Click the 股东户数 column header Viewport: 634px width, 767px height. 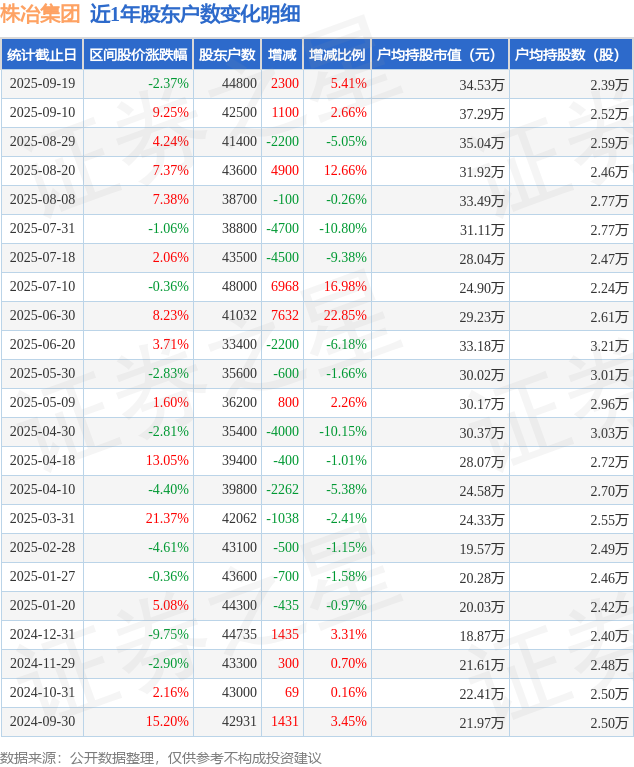(227, 55)
